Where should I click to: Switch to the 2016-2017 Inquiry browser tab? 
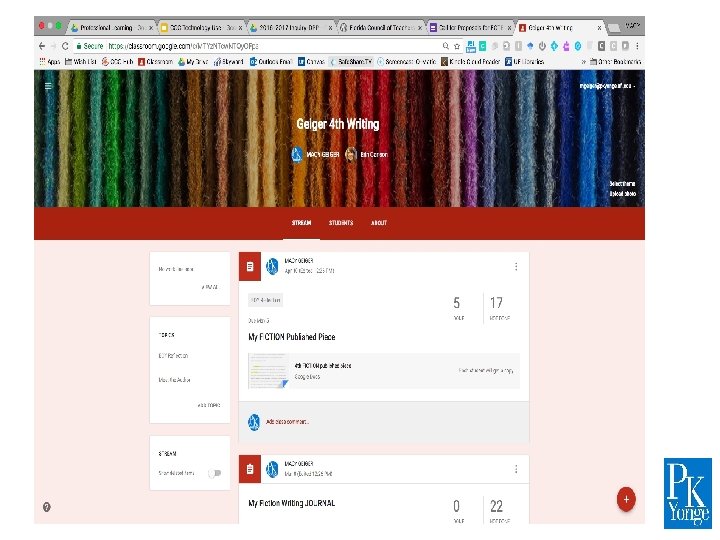[x=291, y=28]
